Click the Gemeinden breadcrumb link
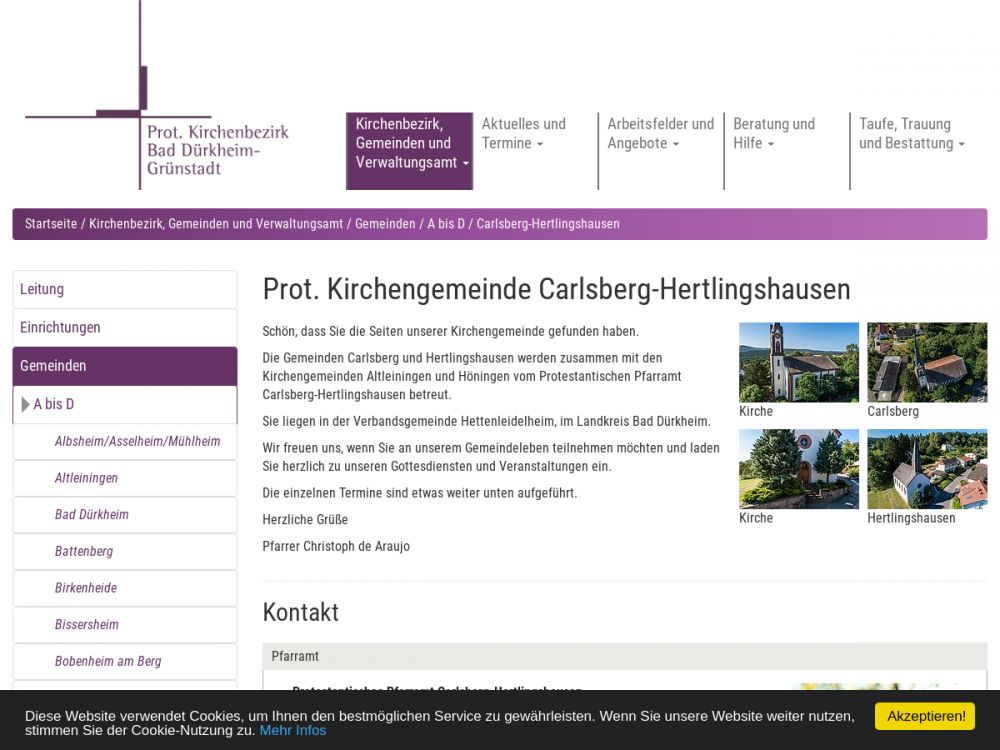The image size is (1000, 750). (x=385, y=224)
